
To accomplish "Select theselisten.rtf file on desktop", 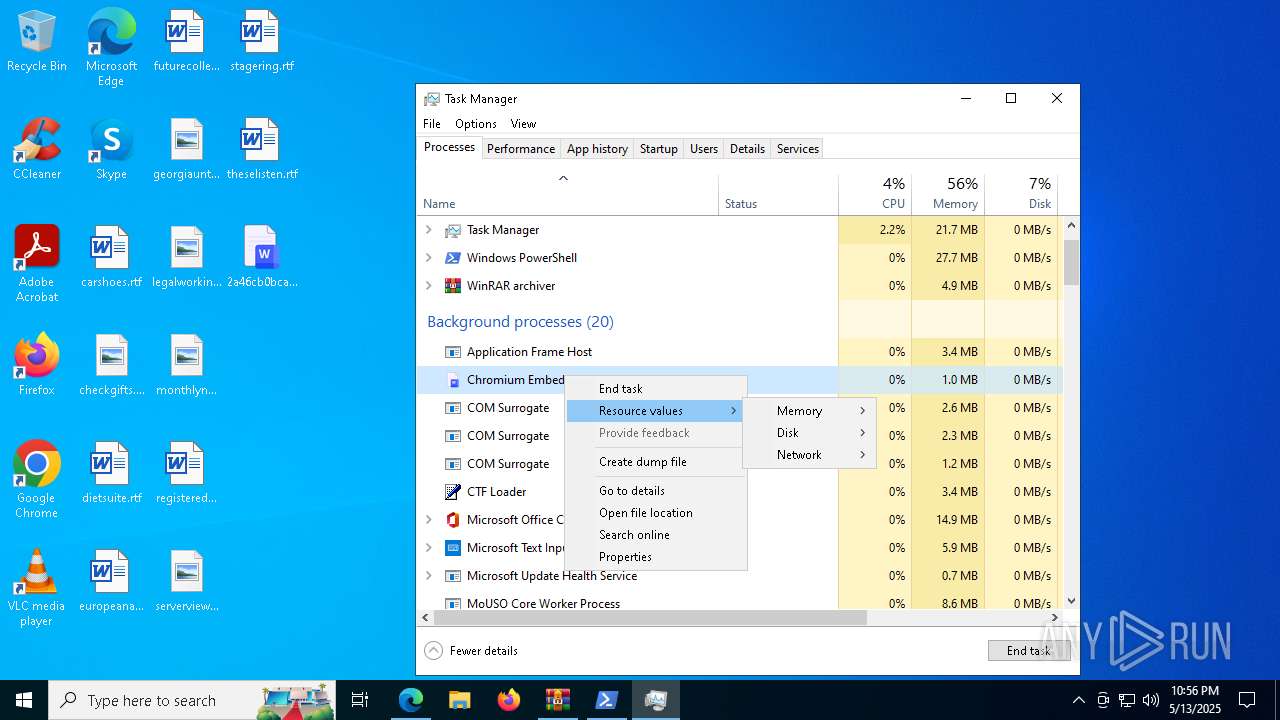I will coord(261,150).
